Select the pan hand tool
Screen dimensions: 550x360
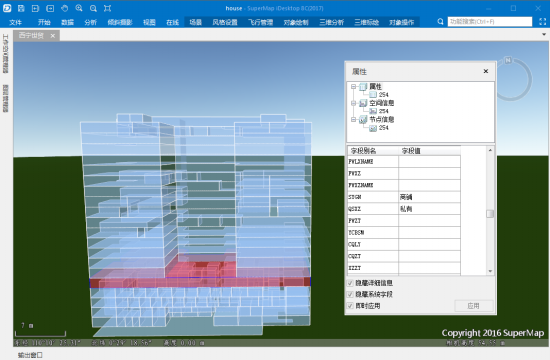[x=65, y=8]
